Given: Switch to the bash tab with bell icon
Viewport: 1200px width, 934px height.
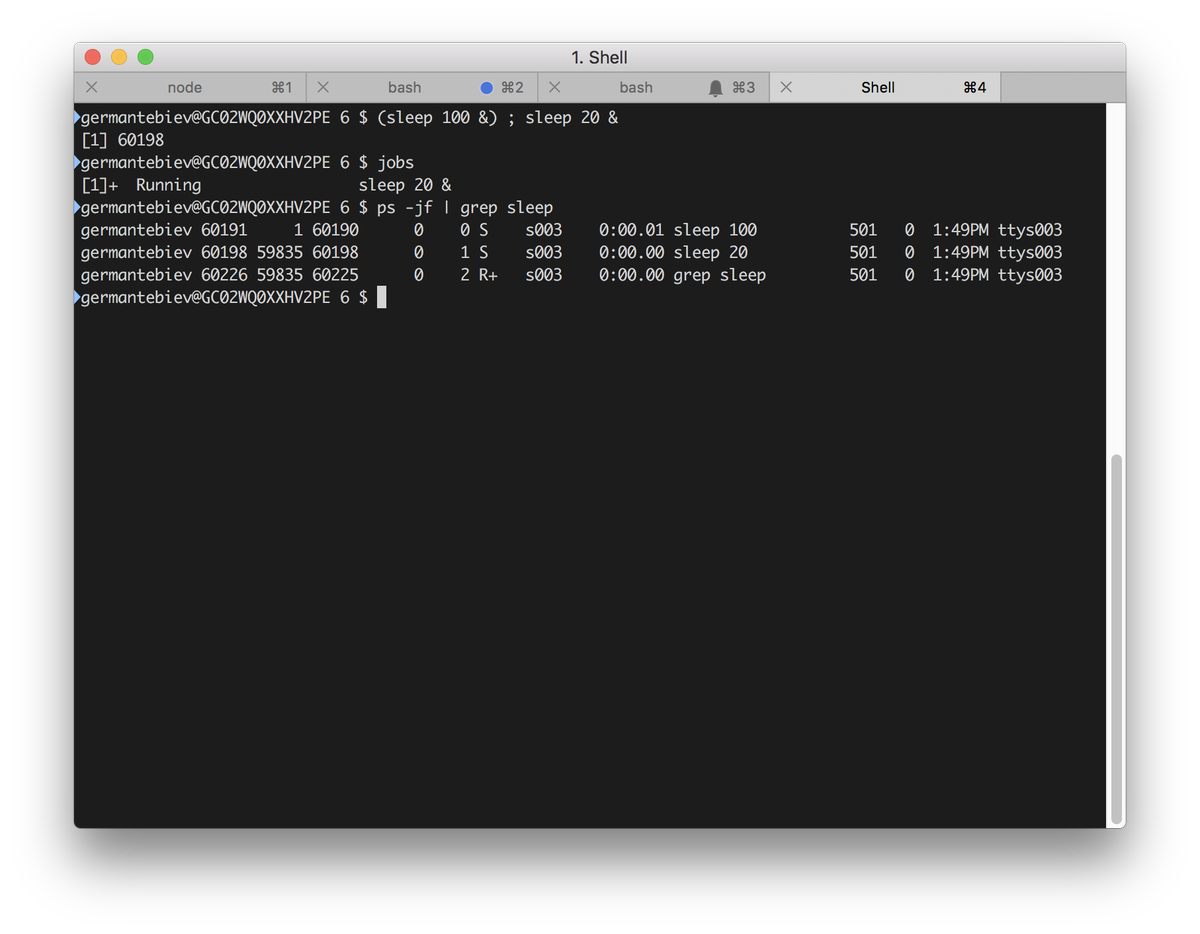Looking at the screenshot, I should pyautogui.click(x=654, y=88).
